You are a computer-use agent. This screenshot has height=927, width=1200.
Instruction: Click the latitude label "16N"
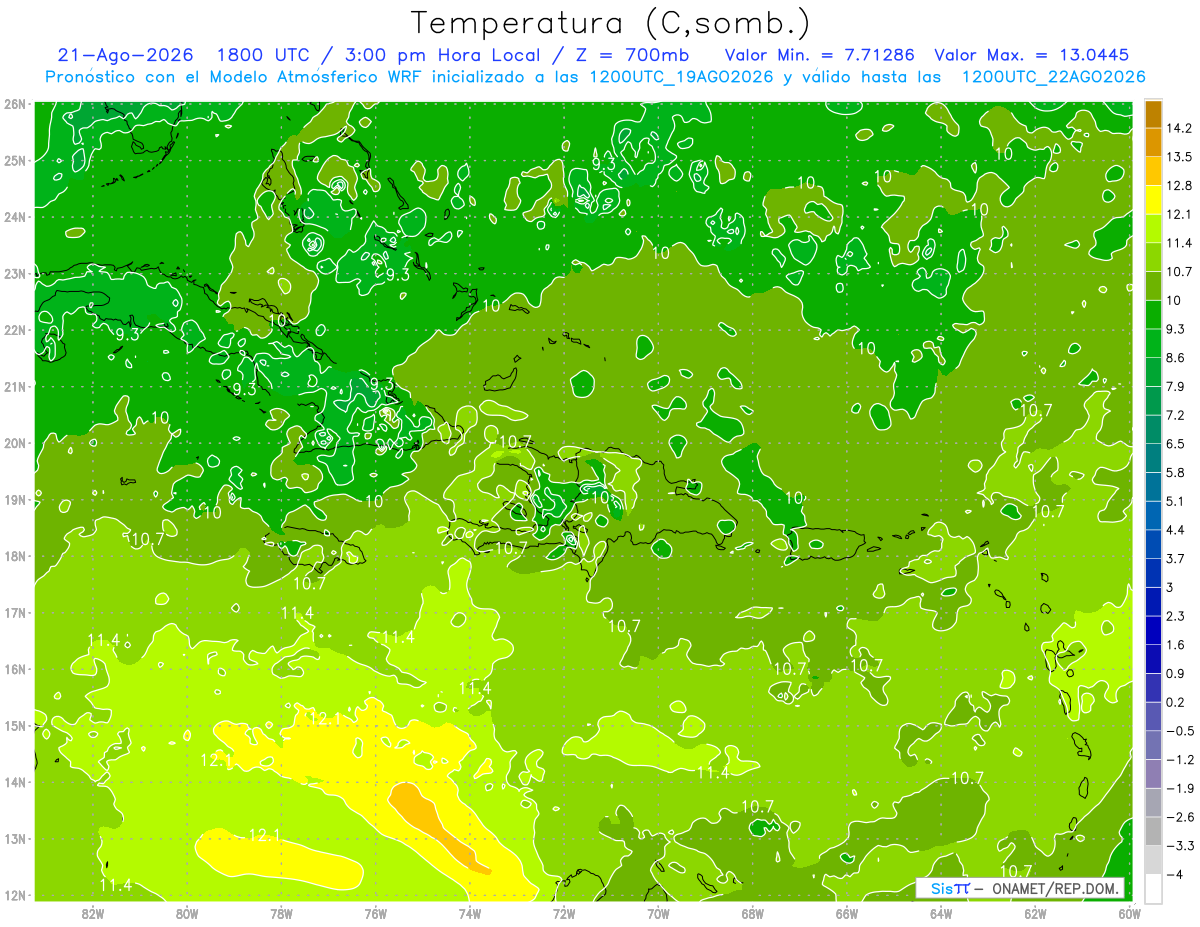coord(15,669)
